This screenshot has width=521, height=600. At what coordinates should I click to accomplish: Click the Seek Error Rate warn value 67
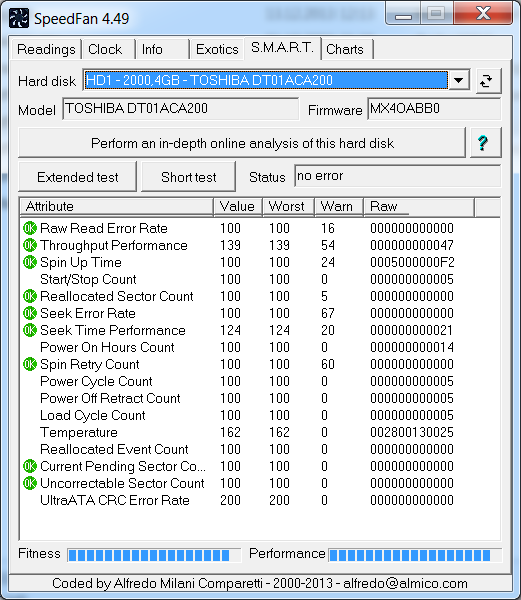click(328, 313)
